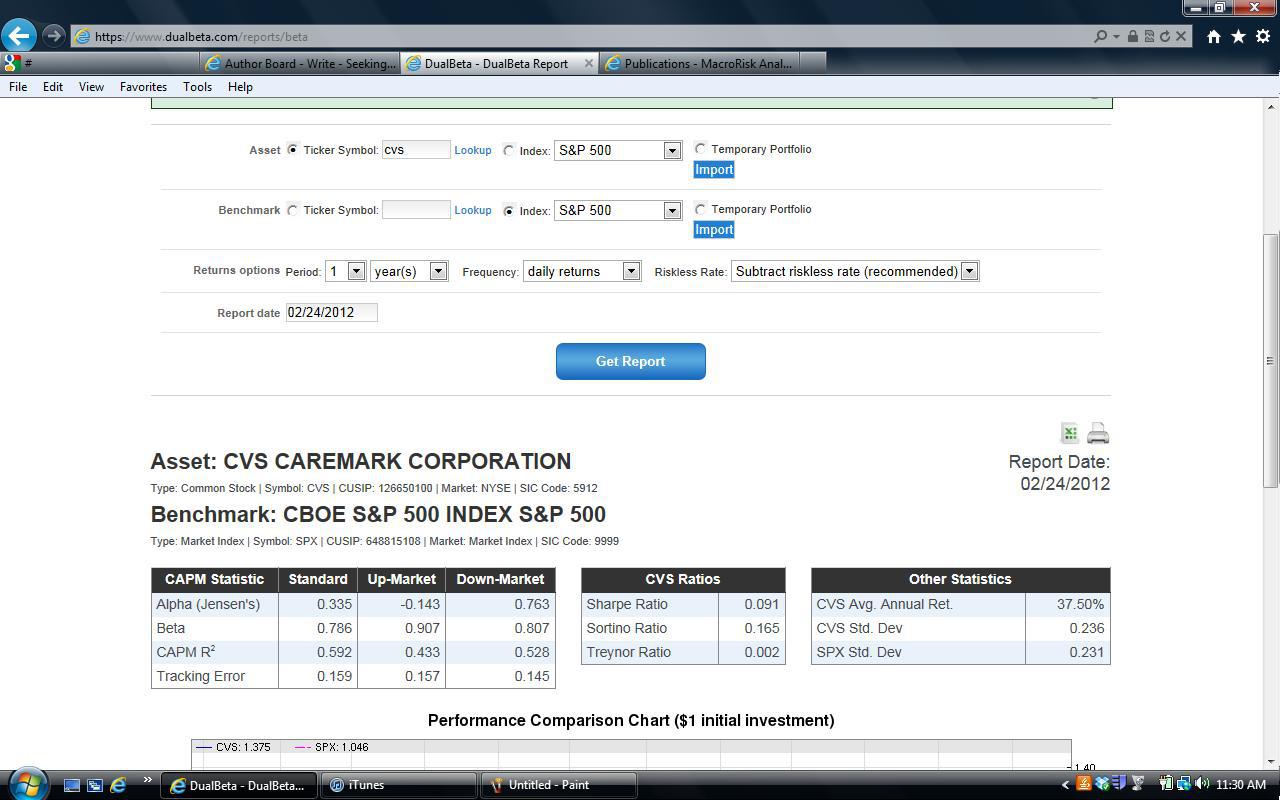Select Benchmark Index radio button
This screenshot has height=800, width=1280.
point(509,211)
